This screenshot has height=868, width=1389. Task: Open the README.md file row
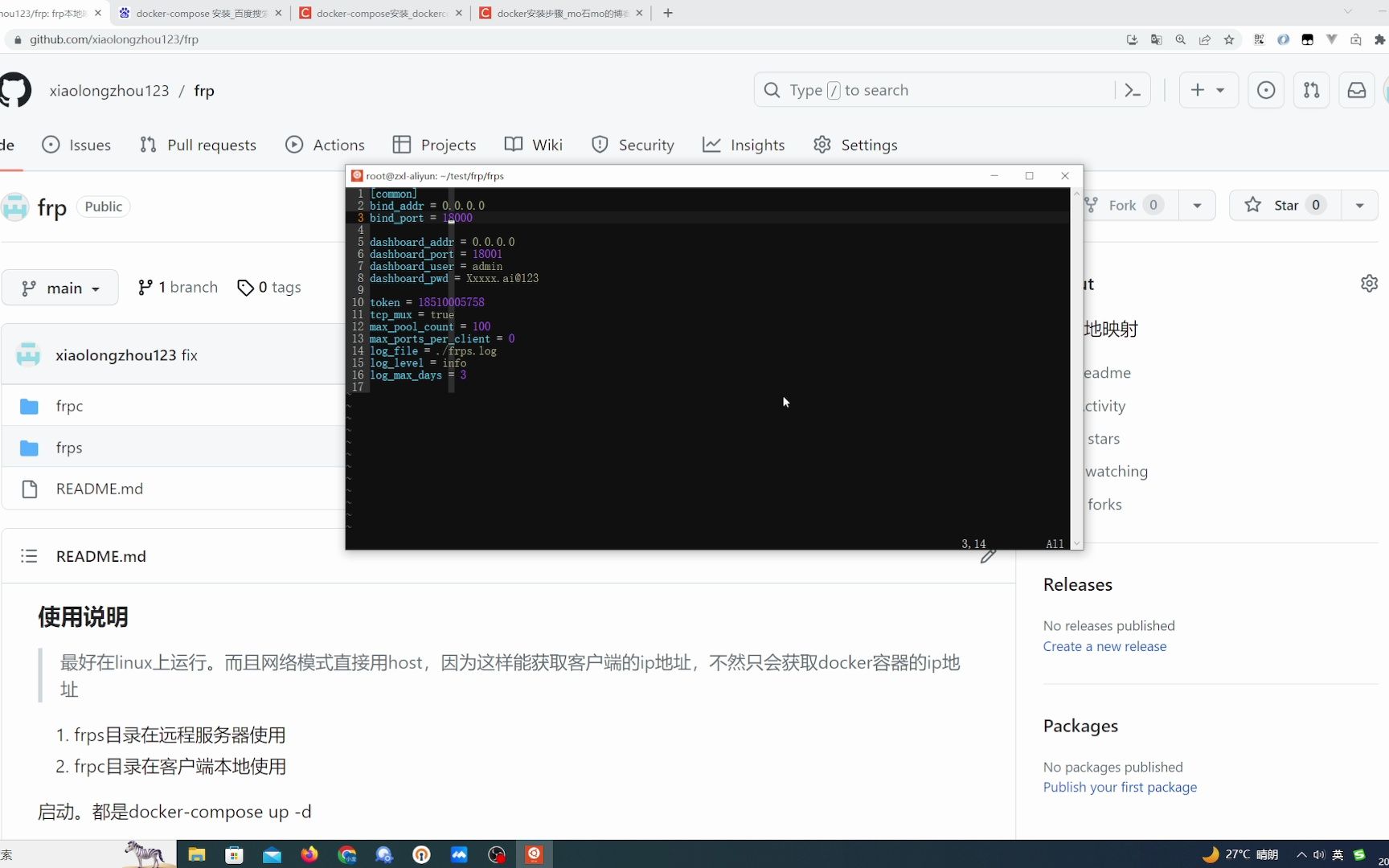100,489
